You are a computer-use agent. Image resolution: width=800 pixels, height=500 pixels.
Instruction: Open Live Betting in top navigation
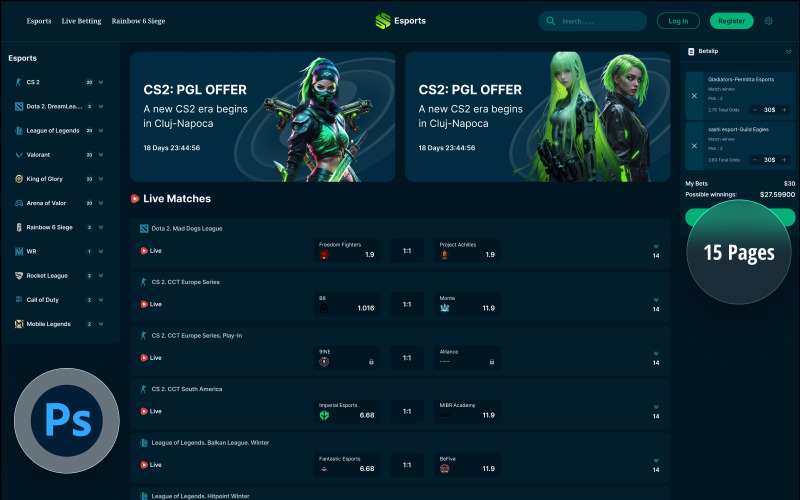[x=82, y=21]
